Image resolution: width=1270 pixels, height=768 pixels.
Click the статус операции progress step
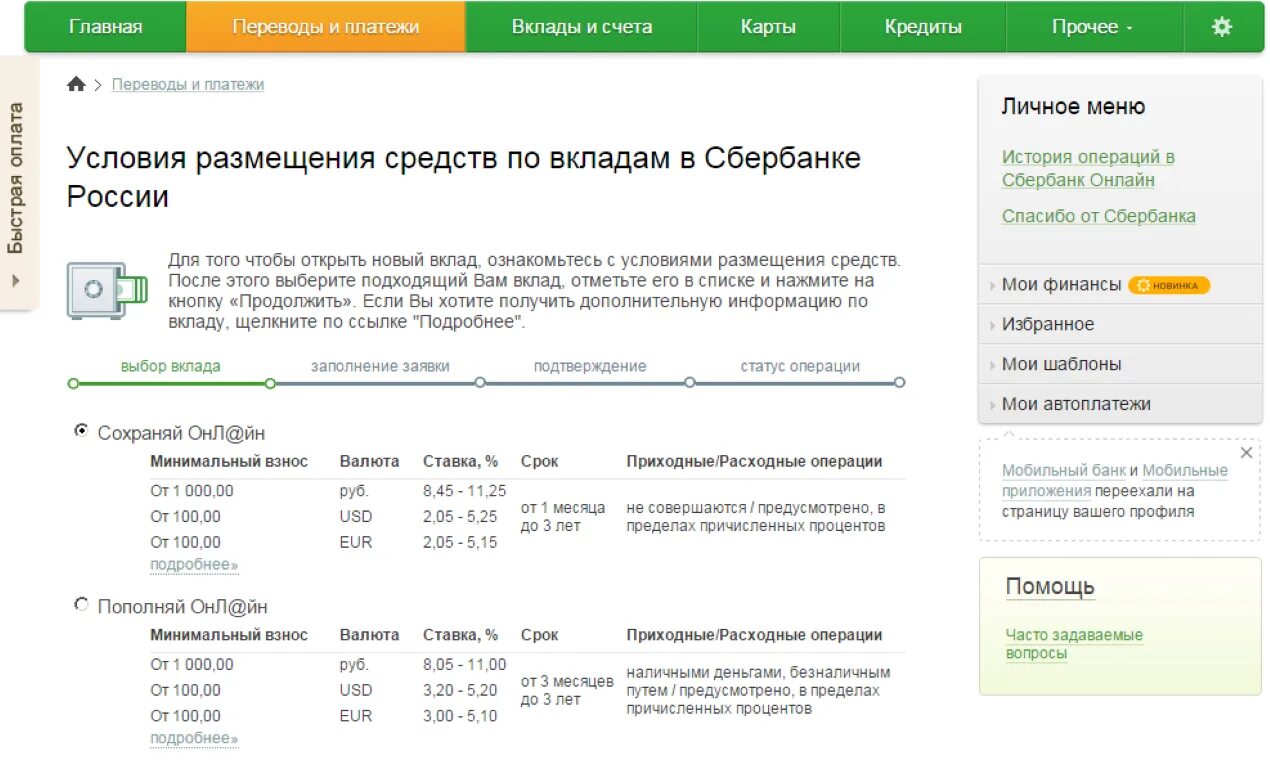800,367
